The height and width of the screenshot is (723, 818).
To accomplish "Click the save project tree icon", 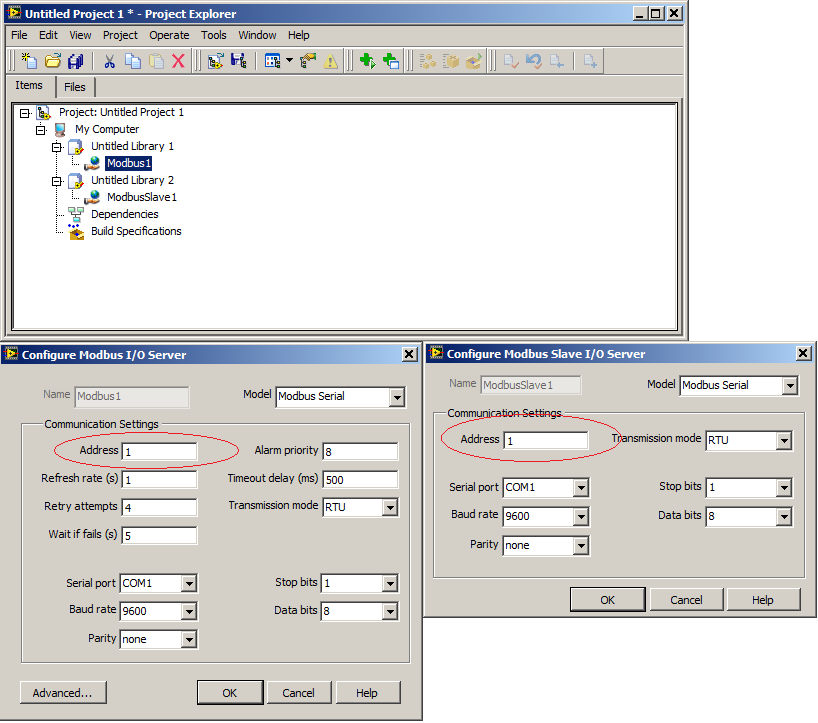I will 239,61.
